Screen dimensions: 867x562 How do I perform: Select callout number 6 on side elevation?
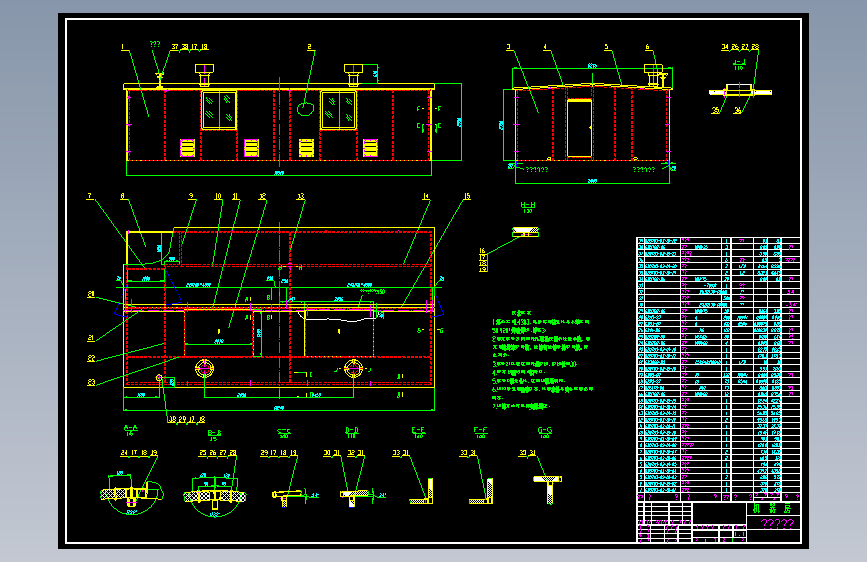[x=647, y=47]
